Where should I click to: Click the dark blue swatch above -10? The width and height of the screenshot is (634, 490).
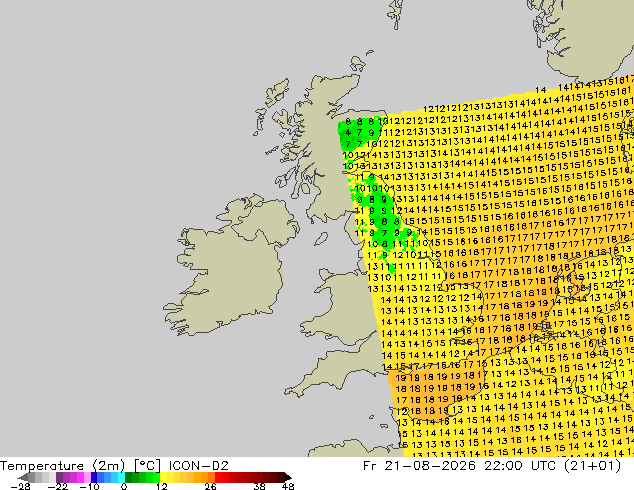pos(94,477)
